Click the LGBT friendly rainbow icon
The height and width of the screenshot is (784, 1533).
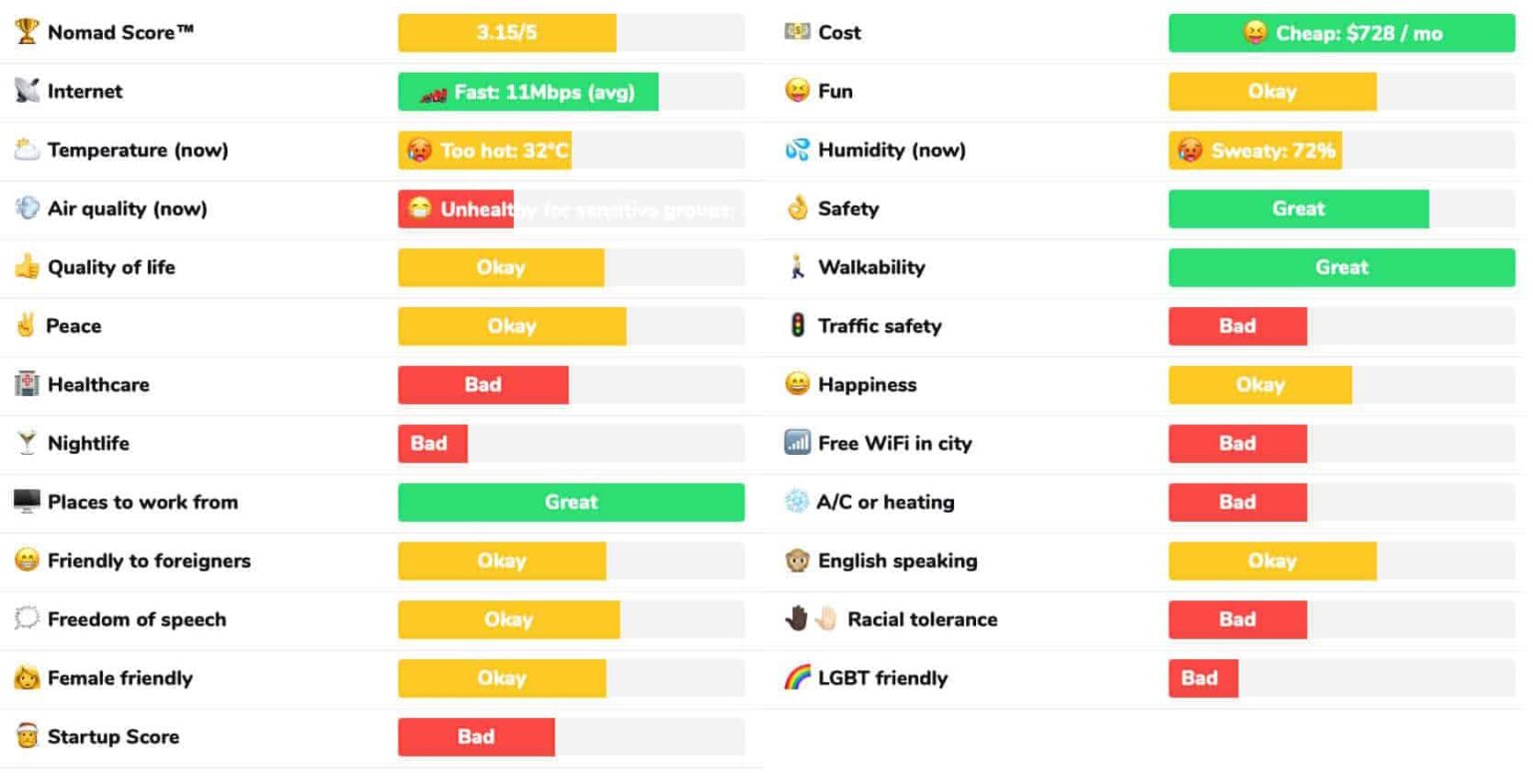pos(797,678)
